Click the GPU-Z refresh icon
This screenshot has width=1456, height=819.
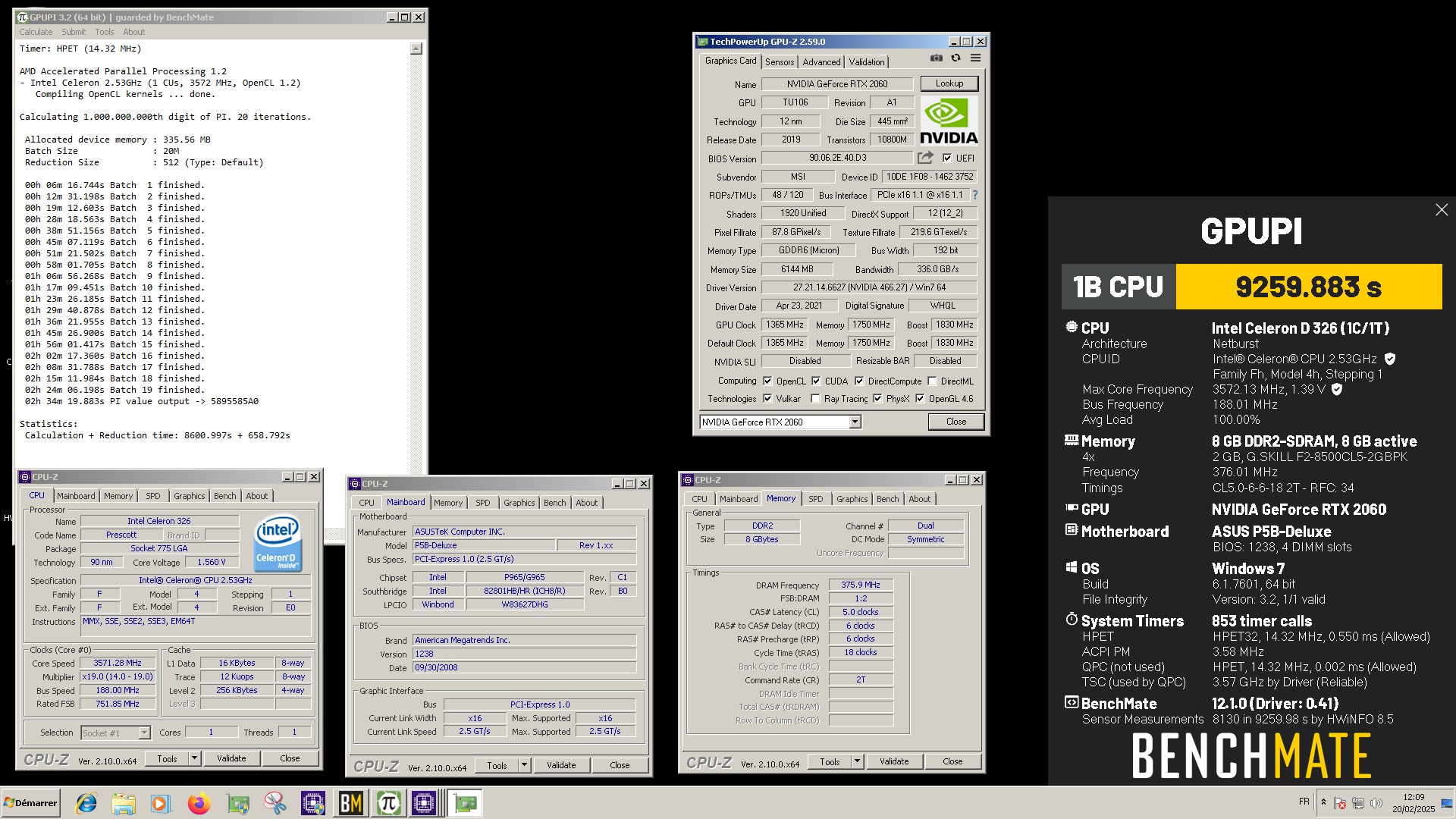[x=955, y=58]
